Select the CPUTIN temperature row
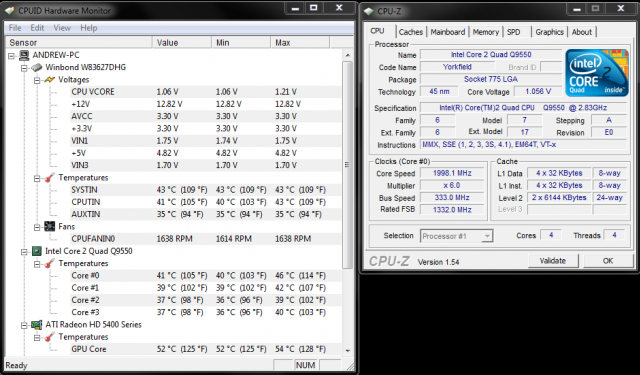 [205, 202]
